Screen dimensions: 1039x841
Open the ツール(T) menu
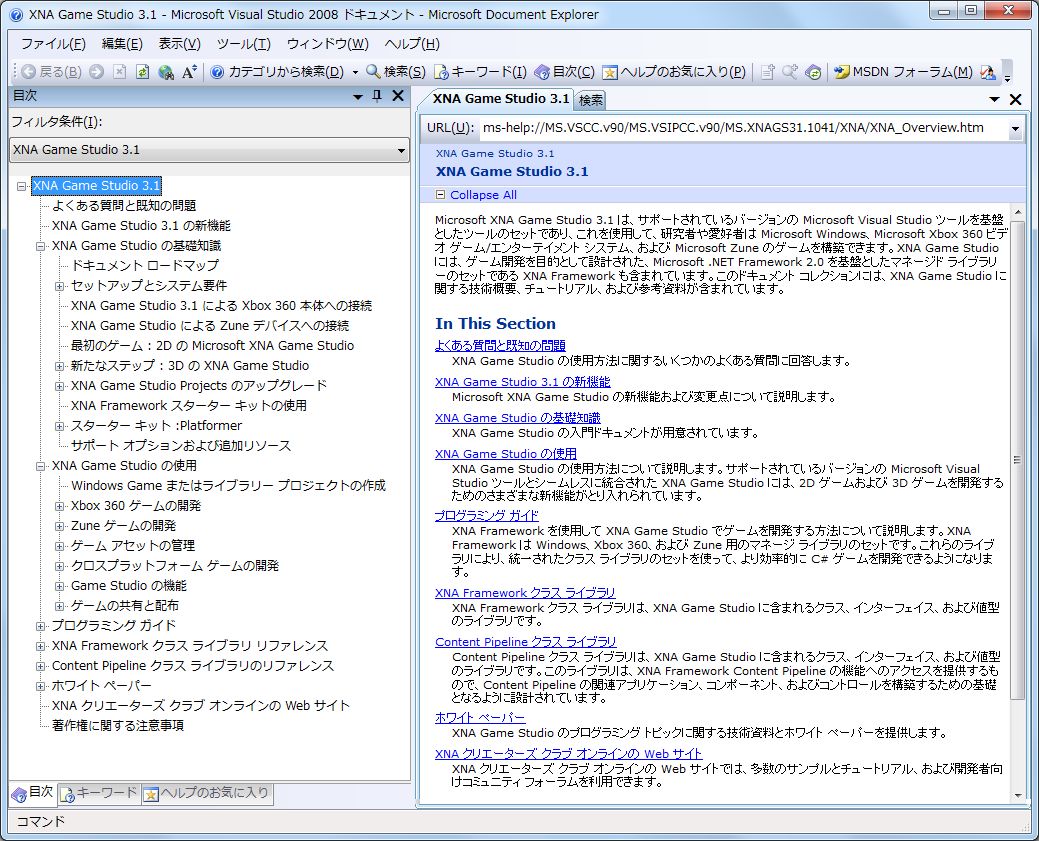pyautogui.click(x=243, y=44)
